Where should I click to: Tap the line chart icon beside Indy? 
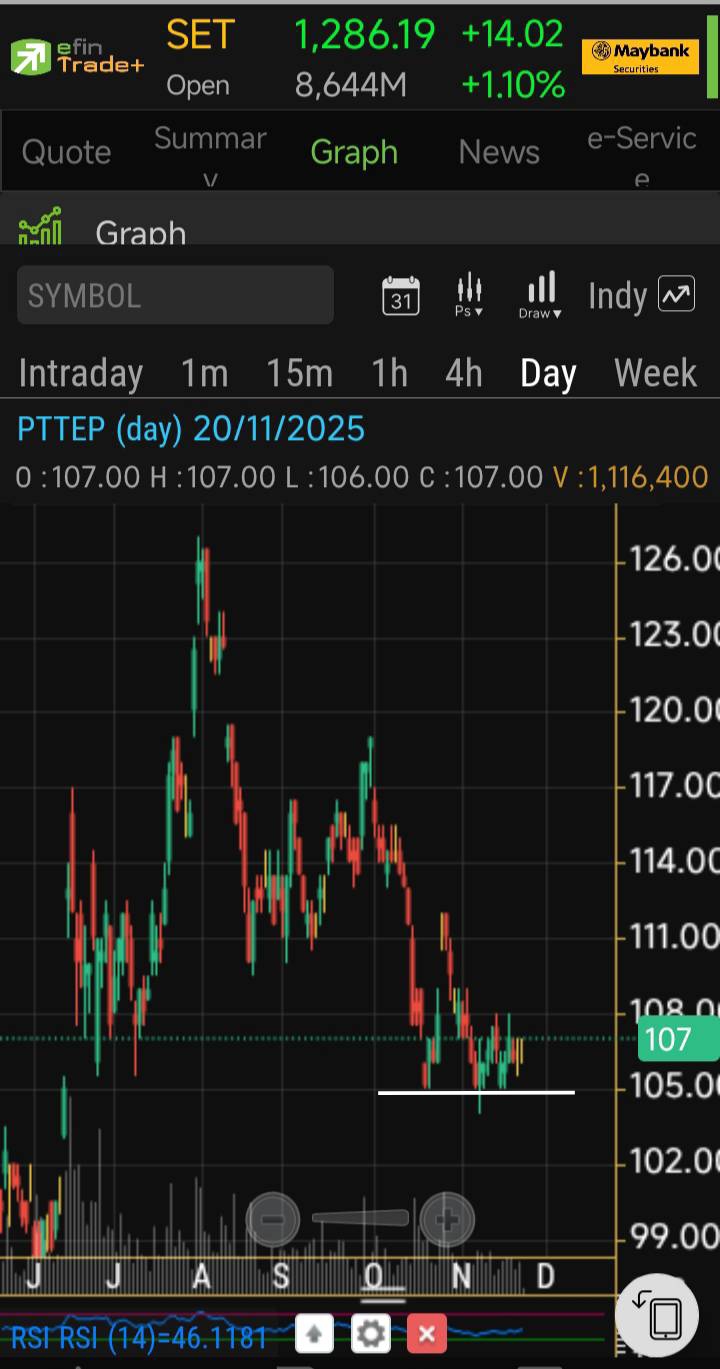tap(676, 295)
